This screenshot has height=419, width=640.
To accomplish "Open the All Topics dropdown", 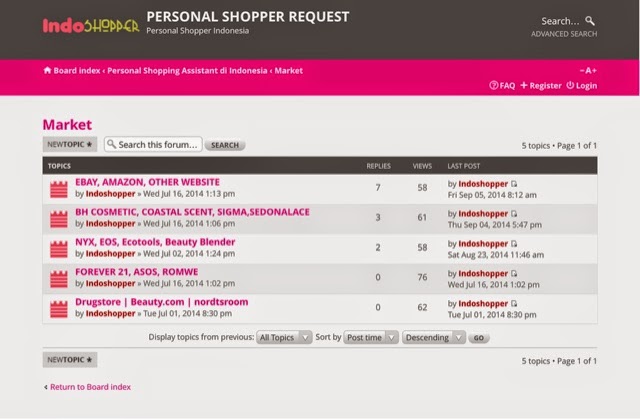I will [x=284, y=337].
